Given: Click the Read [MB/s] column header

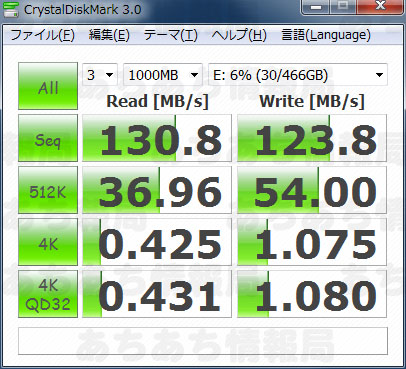Looking at the screenshot, I should 157,101.
